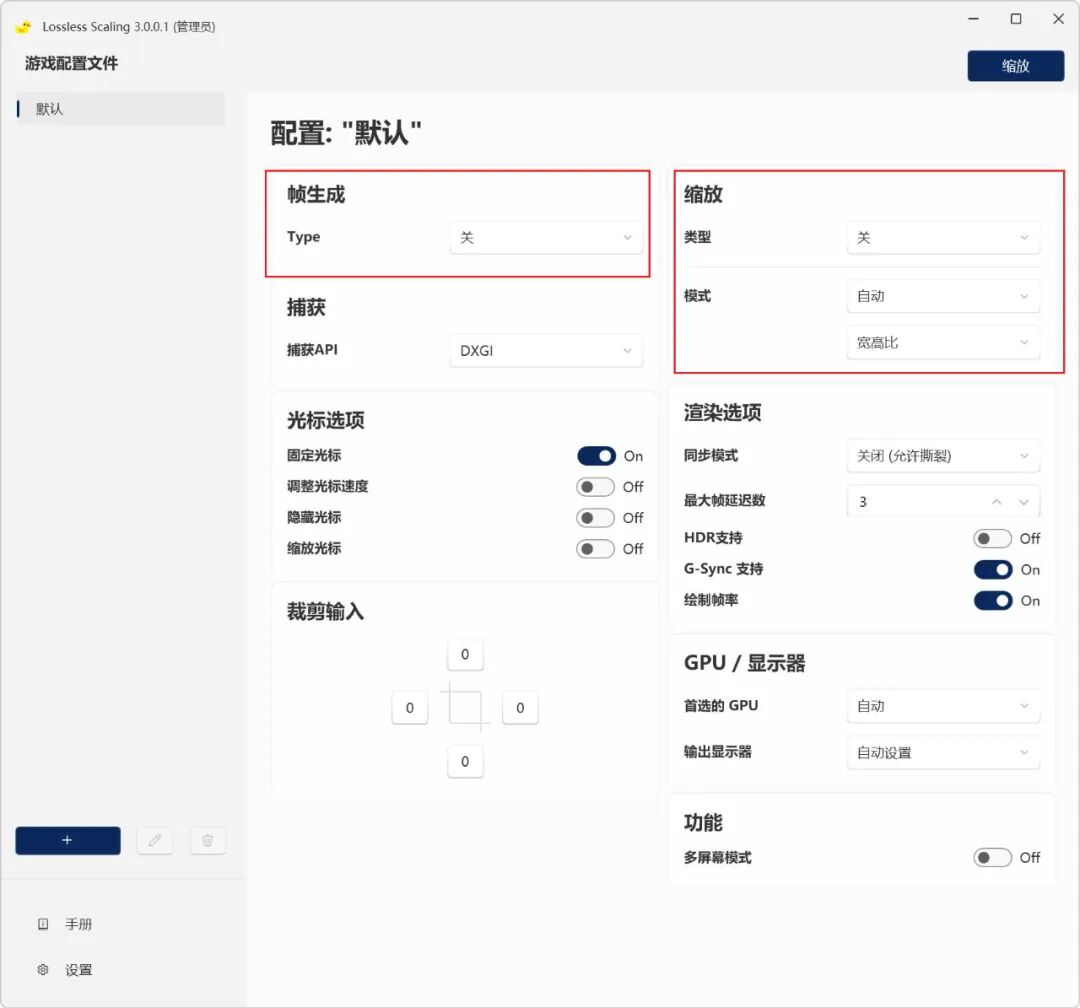Click the add new profile plus icon
Viewport: 1080px width, 1008px height.
[x=67, y=840]
